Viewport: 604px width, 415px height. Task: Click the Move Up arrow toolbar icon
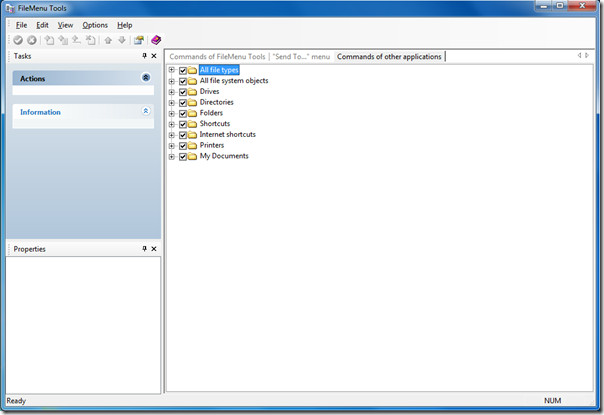point(108,40)
